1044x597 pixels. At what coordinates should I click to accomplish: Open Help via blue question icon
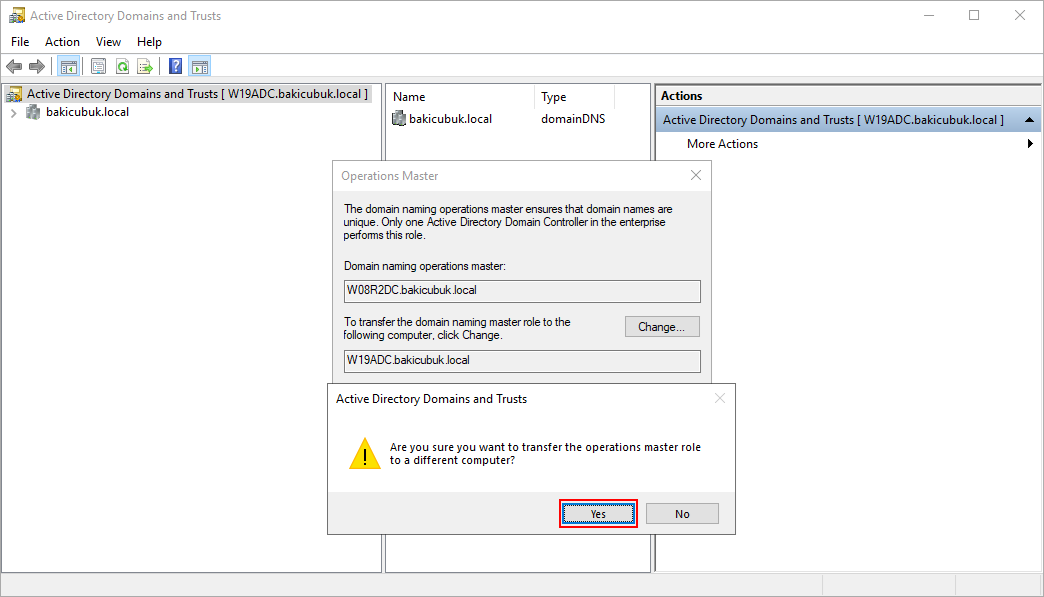coord(176,67)
